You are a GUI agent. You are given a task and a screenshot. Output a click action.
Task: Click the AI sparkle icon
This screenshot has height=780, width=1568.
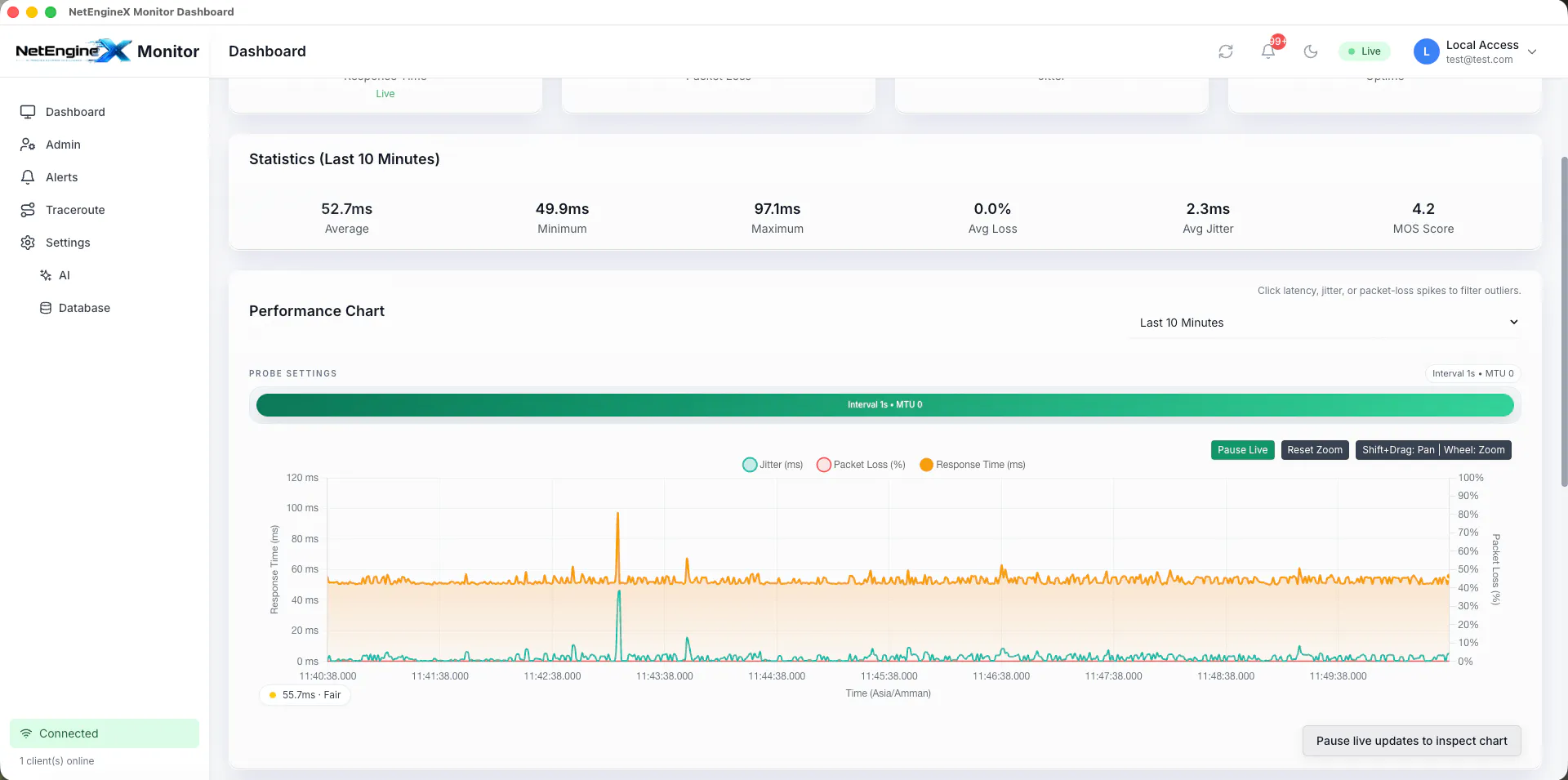click(x=46, y=275)
